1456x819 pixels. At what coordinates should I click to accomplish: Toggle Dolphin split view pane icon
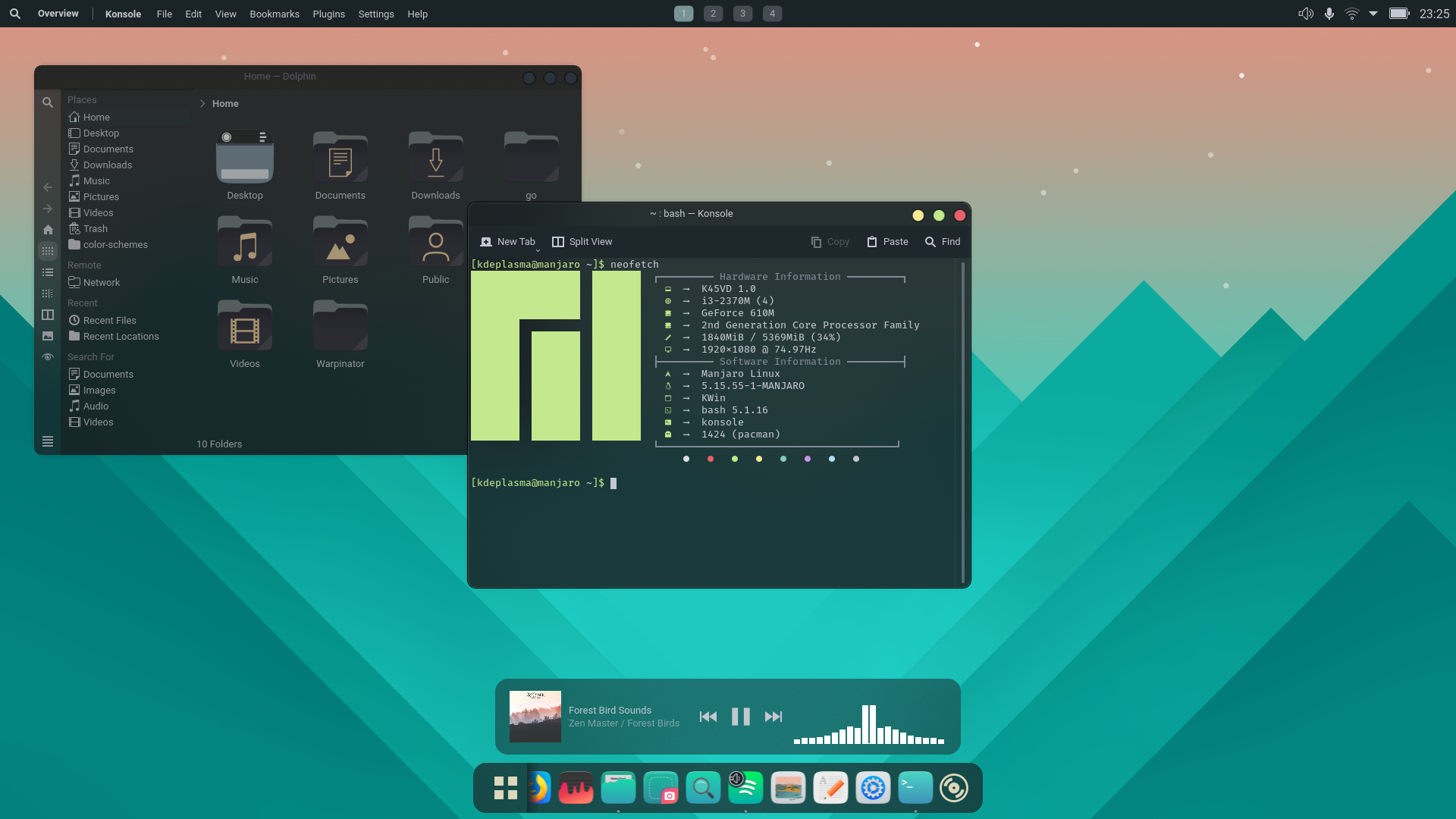tap(48, 315)
